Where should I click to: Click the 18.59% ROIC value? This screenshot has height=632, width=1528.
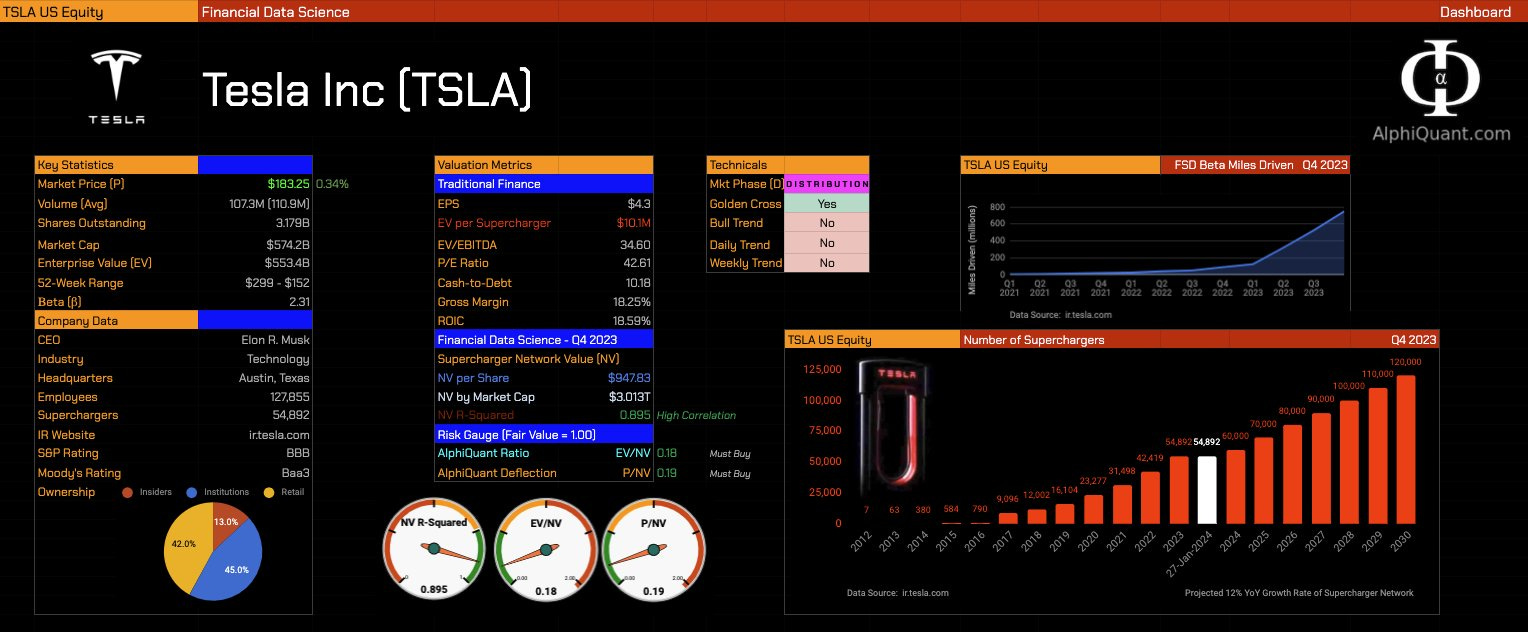click(632, 321)
